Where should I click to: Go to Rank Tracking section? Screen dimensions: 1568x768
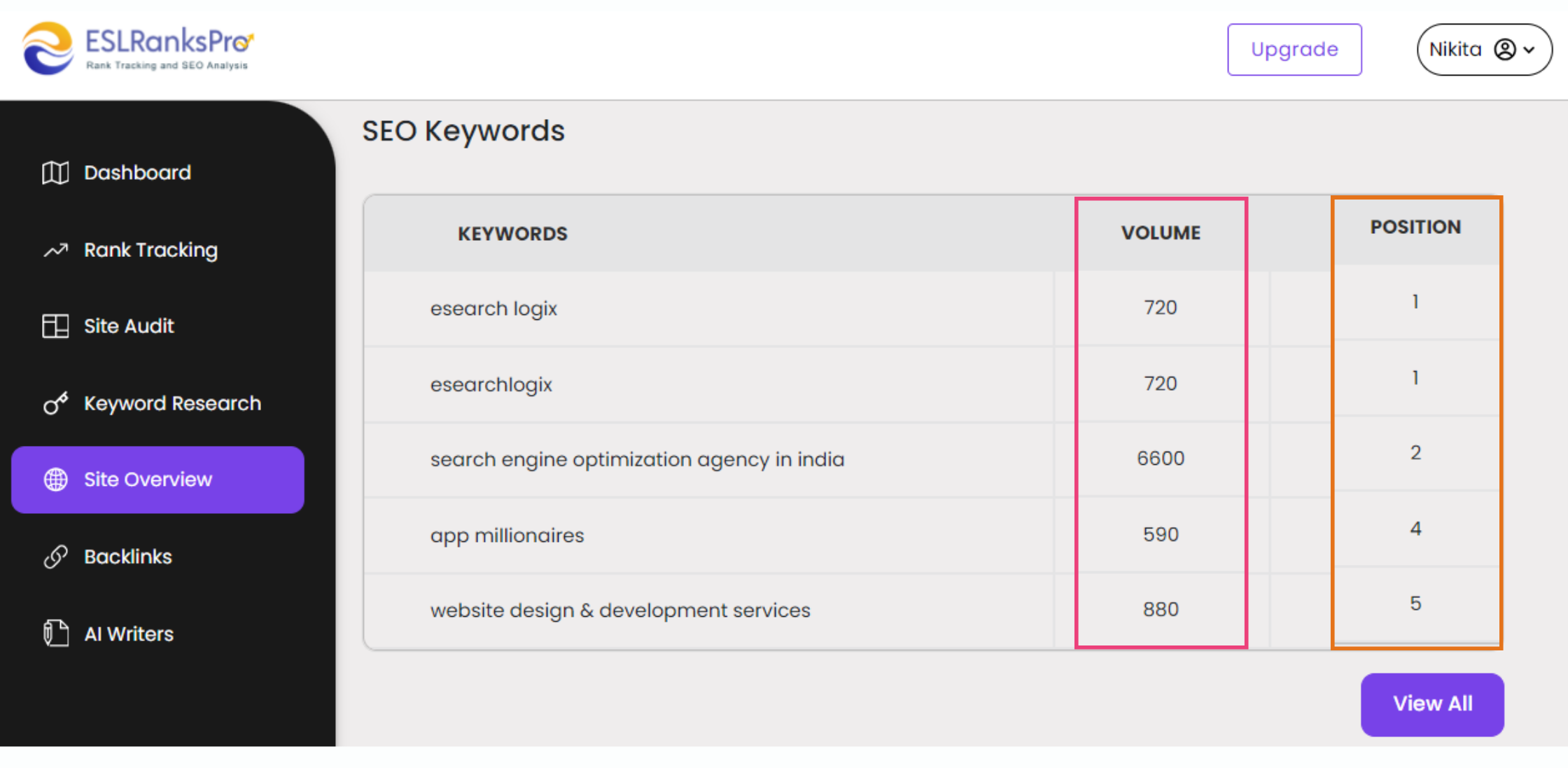click(x=150, y=250)
